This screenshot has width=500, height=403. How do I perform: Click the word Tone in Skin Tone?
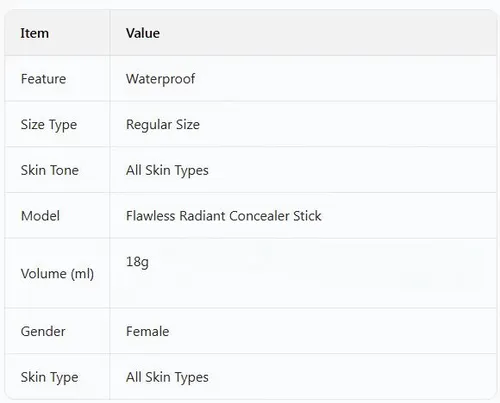click(65, 170)
